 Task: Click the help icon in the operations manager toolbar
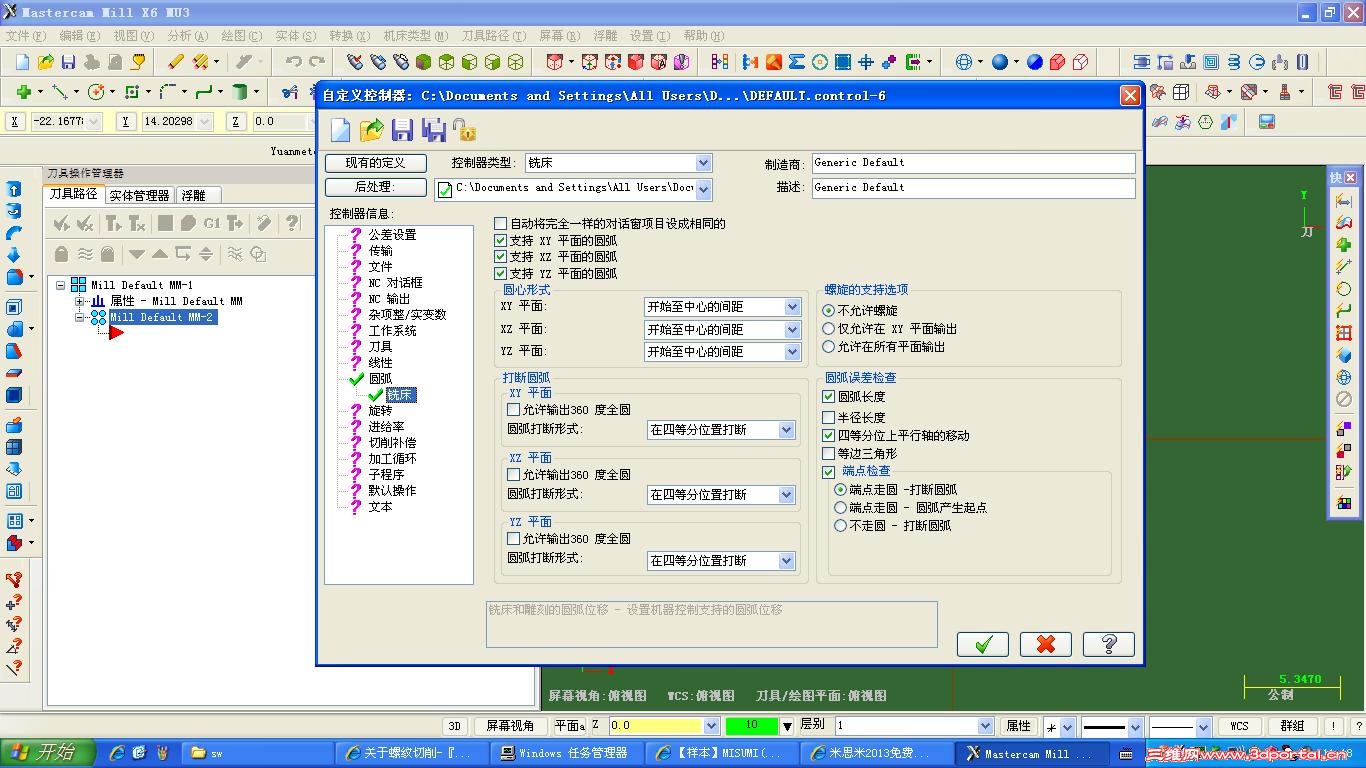pyautogui.click(x=292, y=223)
